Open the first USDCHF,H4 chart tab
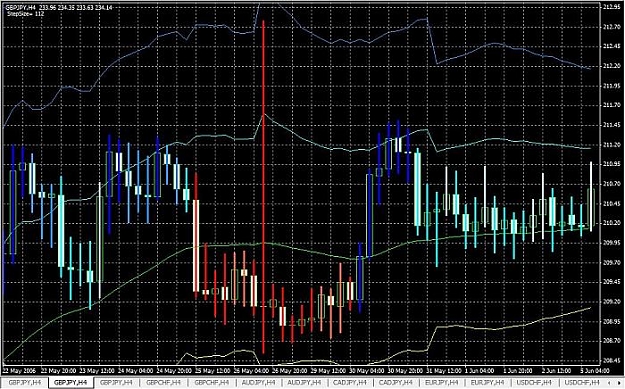 coord(534,383)
